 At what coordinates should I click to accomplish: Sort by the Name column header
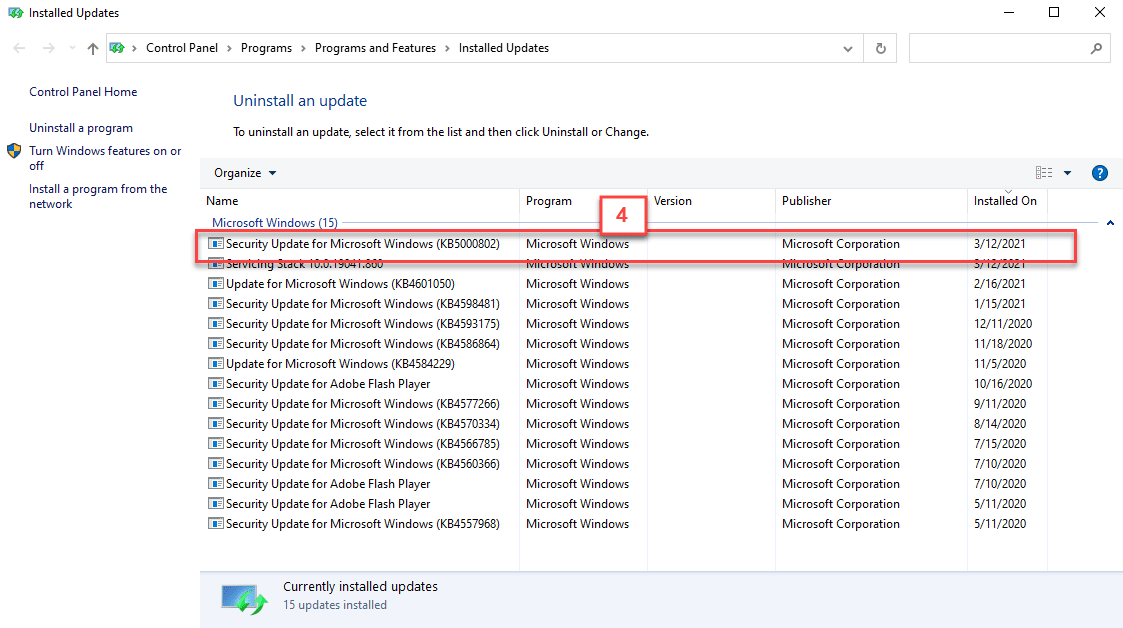[360, 201]
